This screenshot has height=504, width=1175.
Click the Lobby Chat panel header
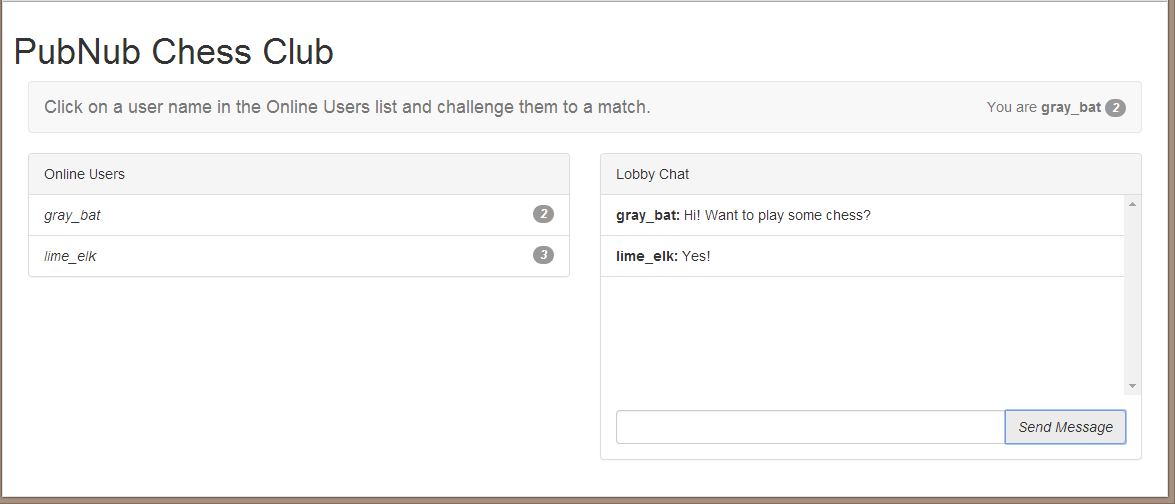pos(870,174)
